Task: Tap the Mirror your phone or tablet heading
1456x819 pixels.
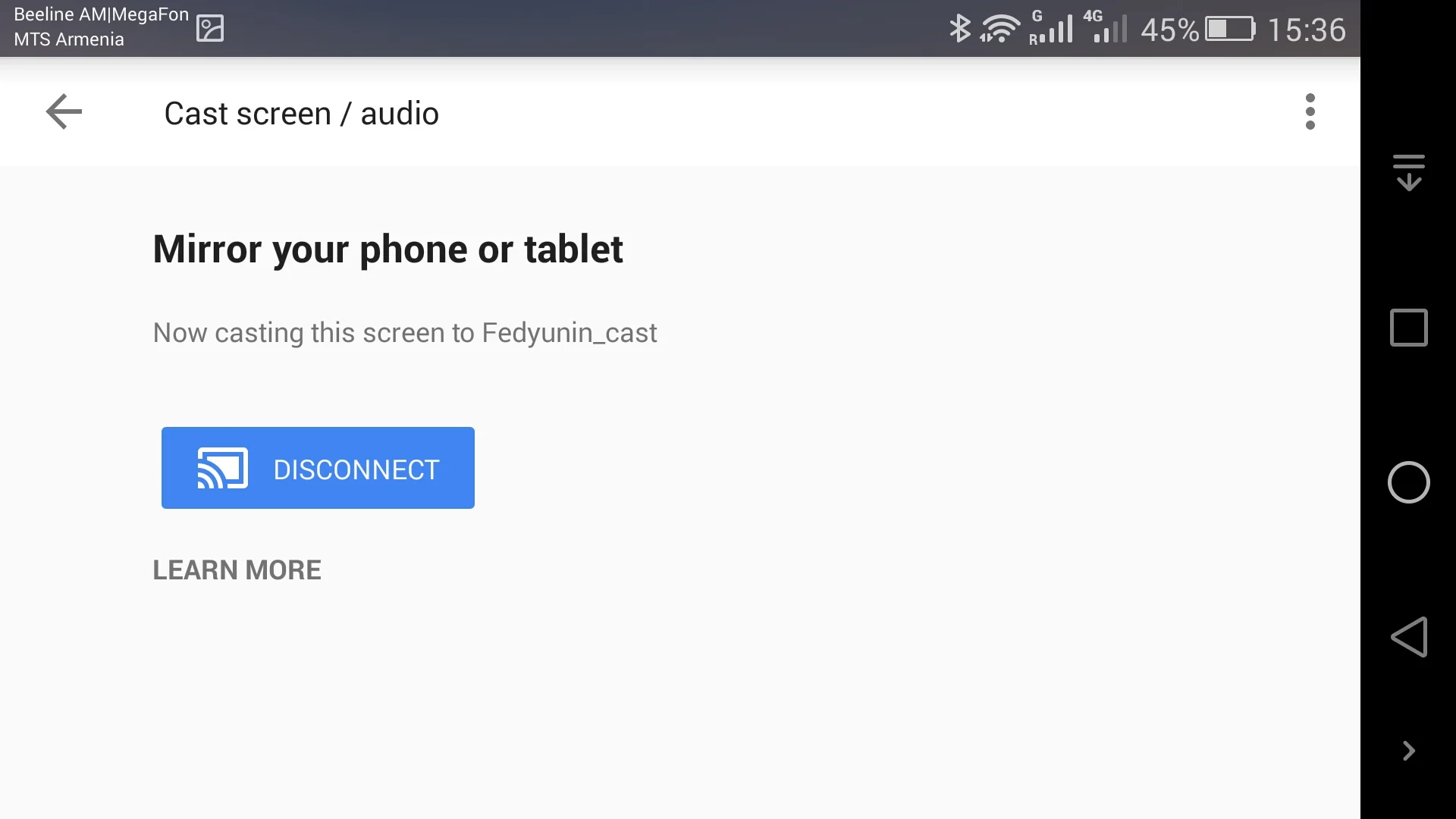Action: pos(388,249)
